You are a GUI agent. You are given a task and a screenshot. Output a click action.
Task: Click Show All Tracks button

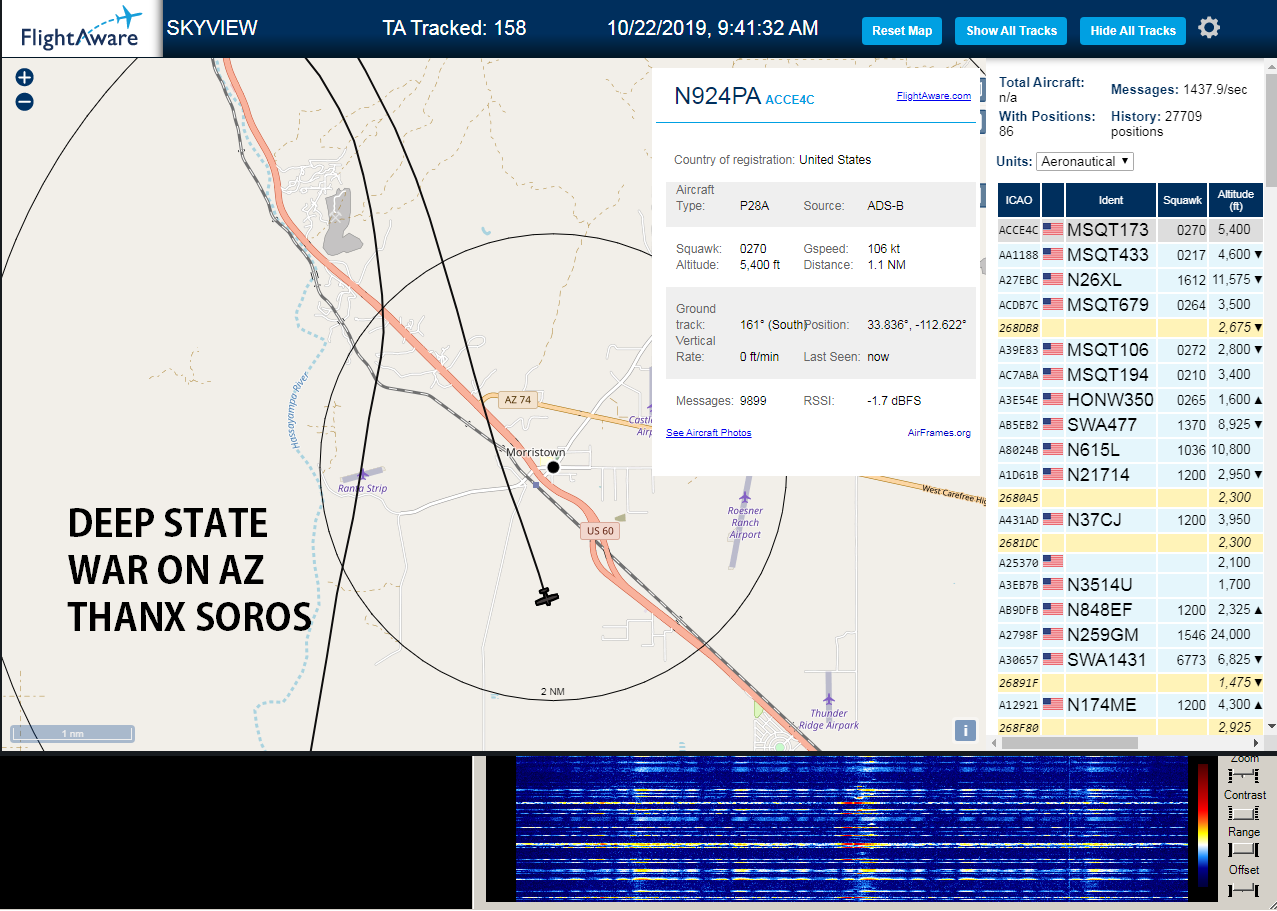1011,31
